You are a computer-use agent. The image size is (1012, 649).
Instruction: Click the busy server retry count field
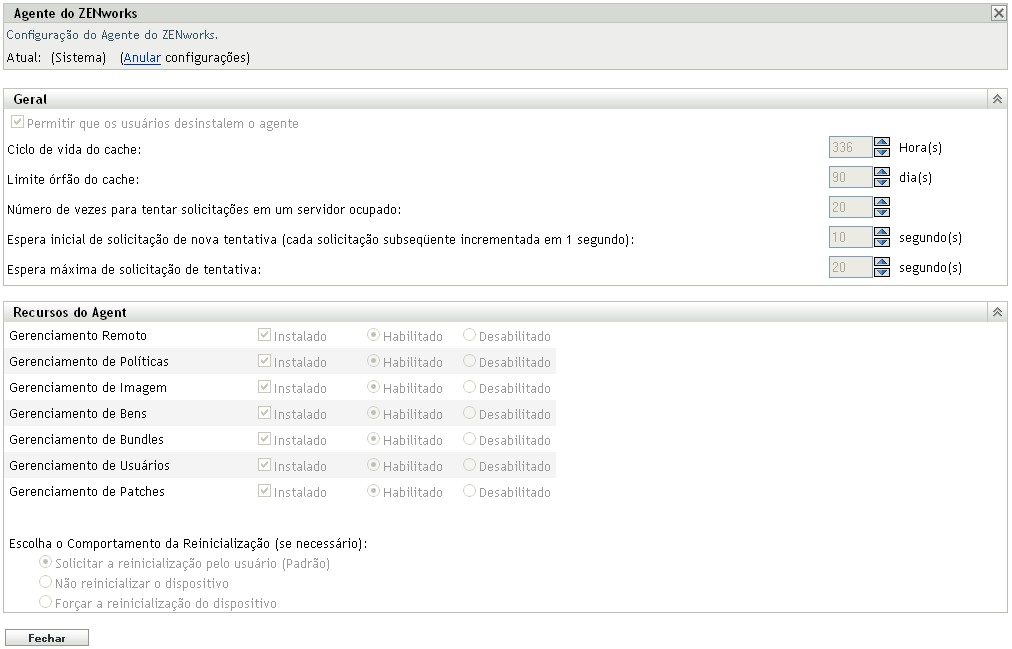click(850, 207)
